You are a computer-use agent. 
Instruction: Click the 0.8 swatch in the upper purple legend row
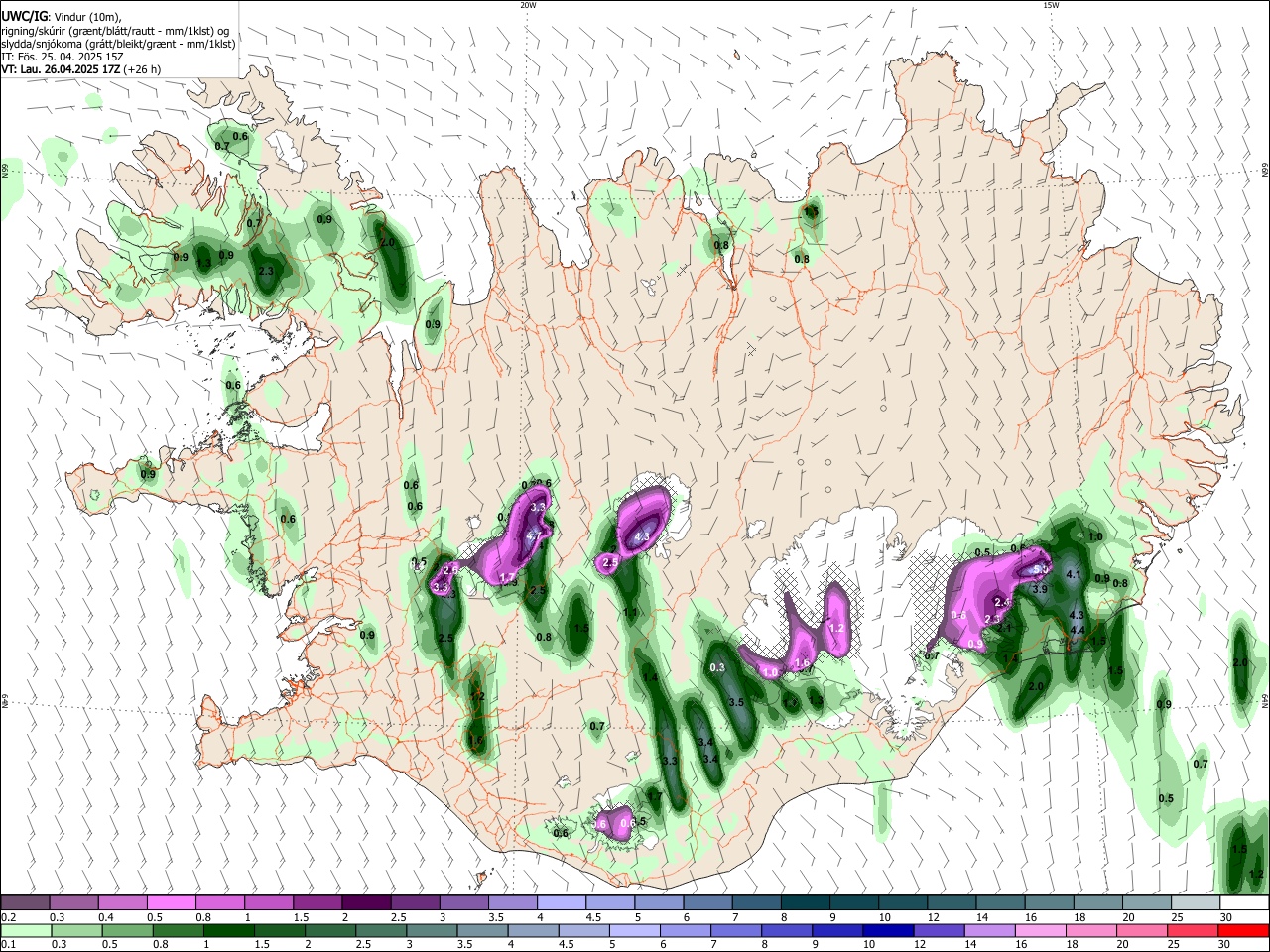220,902
